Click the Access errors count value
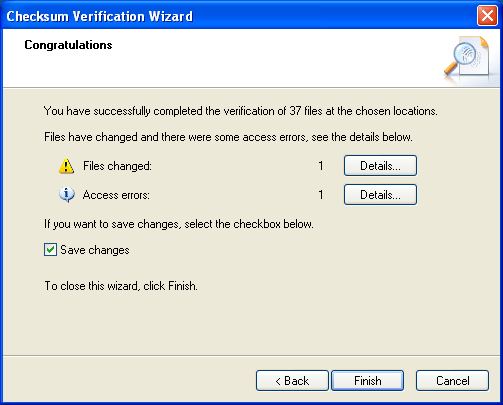The image size is (503, 405). [x=321, y=195]
